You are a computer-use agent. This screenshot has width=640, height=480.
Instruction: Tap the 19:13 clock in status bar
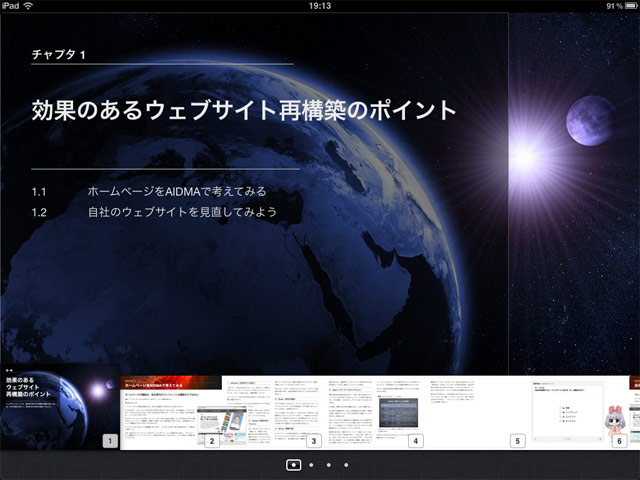(320, 6)
